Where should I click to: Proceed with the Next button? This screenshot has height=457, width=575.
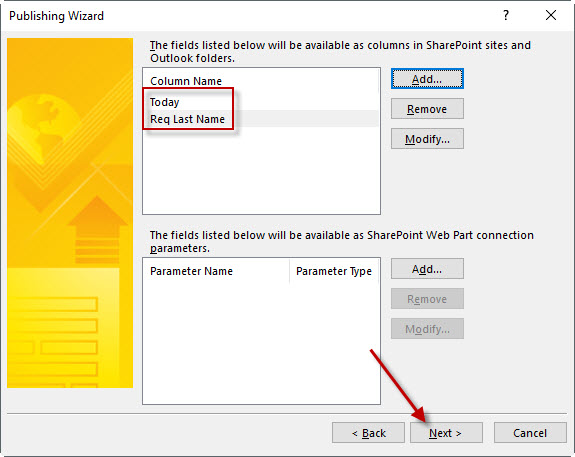pyautogui.click(x=446, y=433)
